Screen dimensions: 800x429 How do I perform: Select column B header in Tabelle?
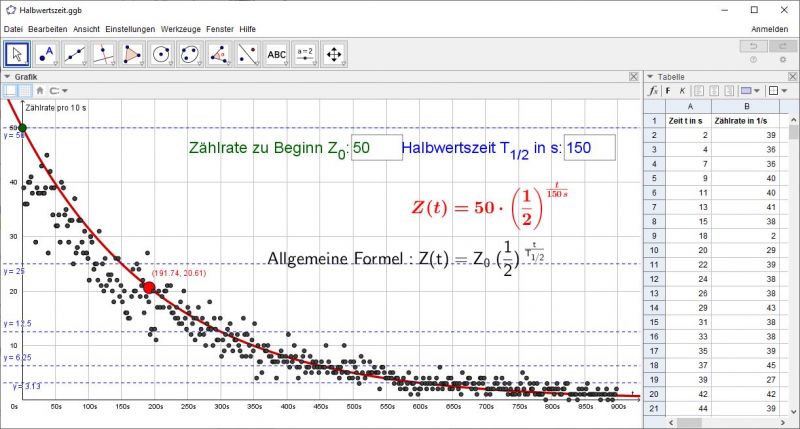(x=745, y=106)
